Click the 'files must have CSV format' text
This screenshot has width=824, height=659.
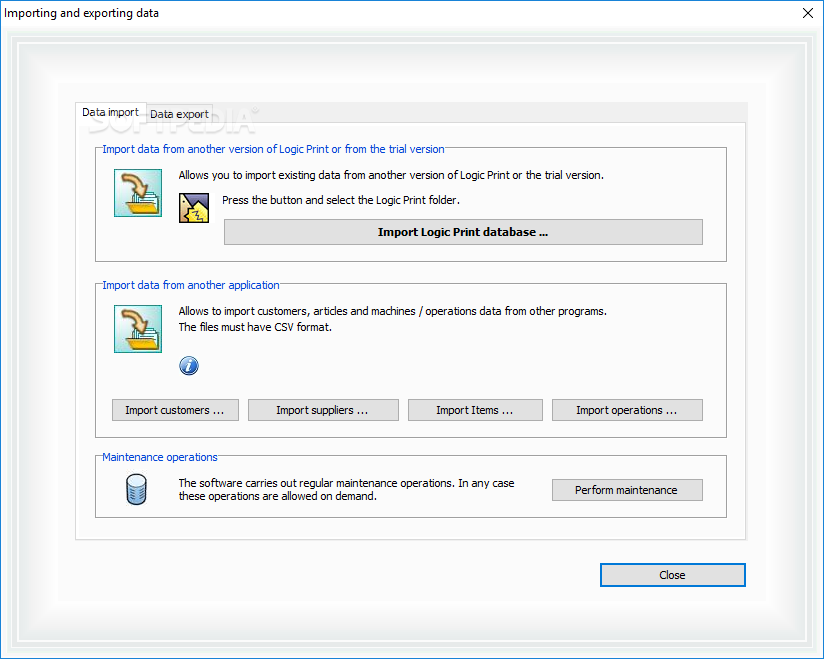pyautogui.click(x=255, y=327)
